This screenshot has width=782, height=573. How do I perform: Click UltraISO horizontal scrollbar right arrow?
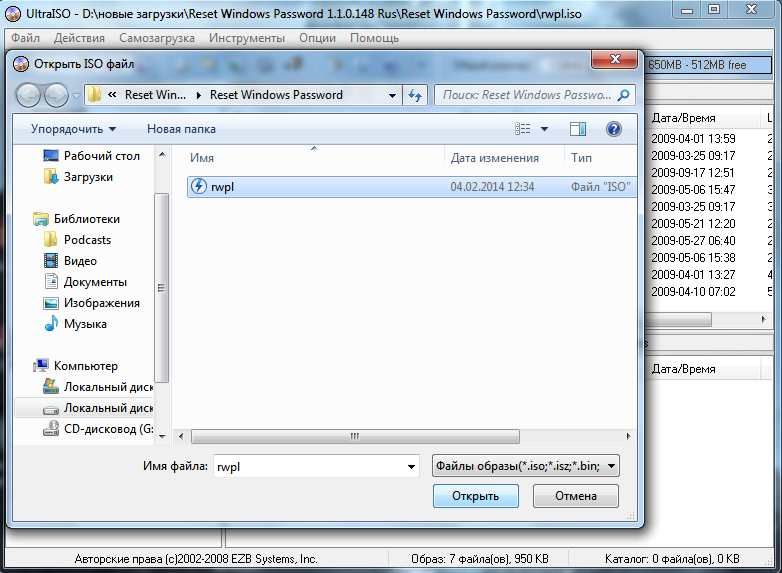(764, 319)
